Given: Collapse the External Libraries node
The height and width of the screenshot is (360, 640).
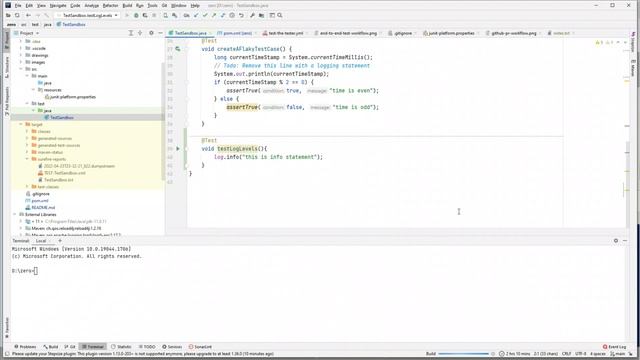Looking at the screenshot, I should pyautogui.click(x=15, y=214).
